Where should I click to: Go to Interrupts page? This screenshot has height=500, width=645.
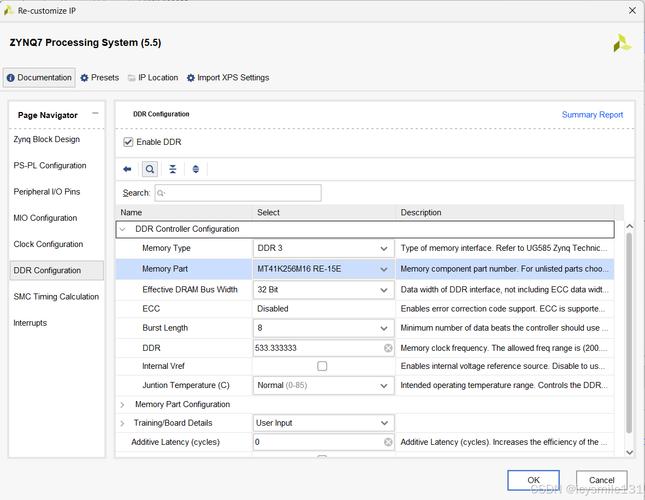tap(30, 323)
